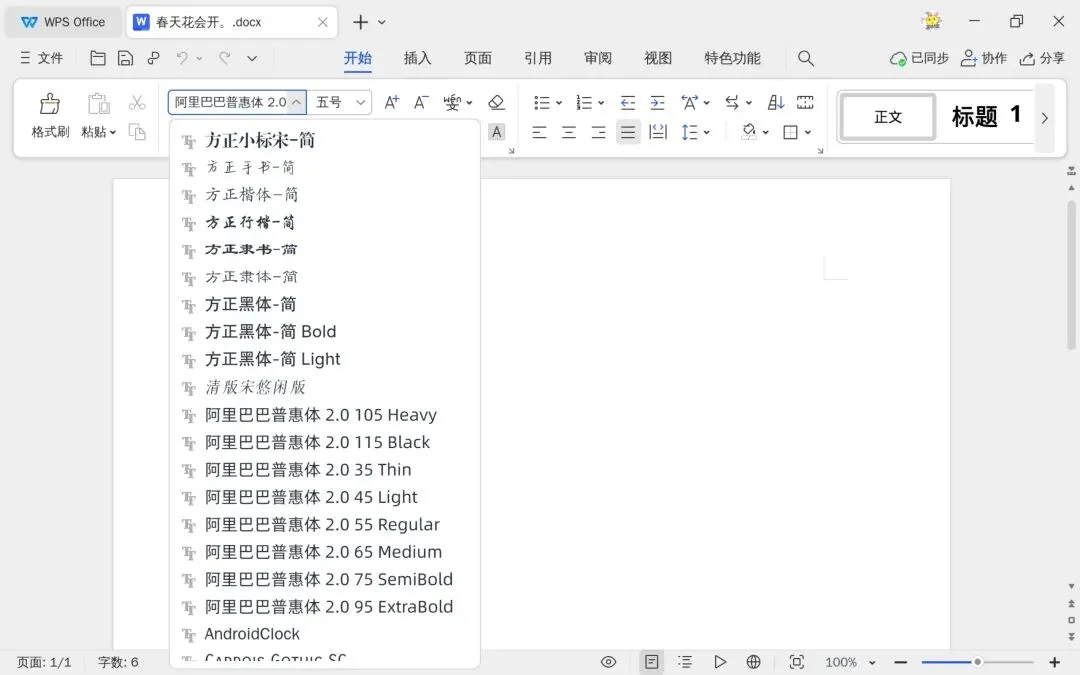Select font 阿里巴巴普惠体 2.0 55 Regular

pos(324,525)
